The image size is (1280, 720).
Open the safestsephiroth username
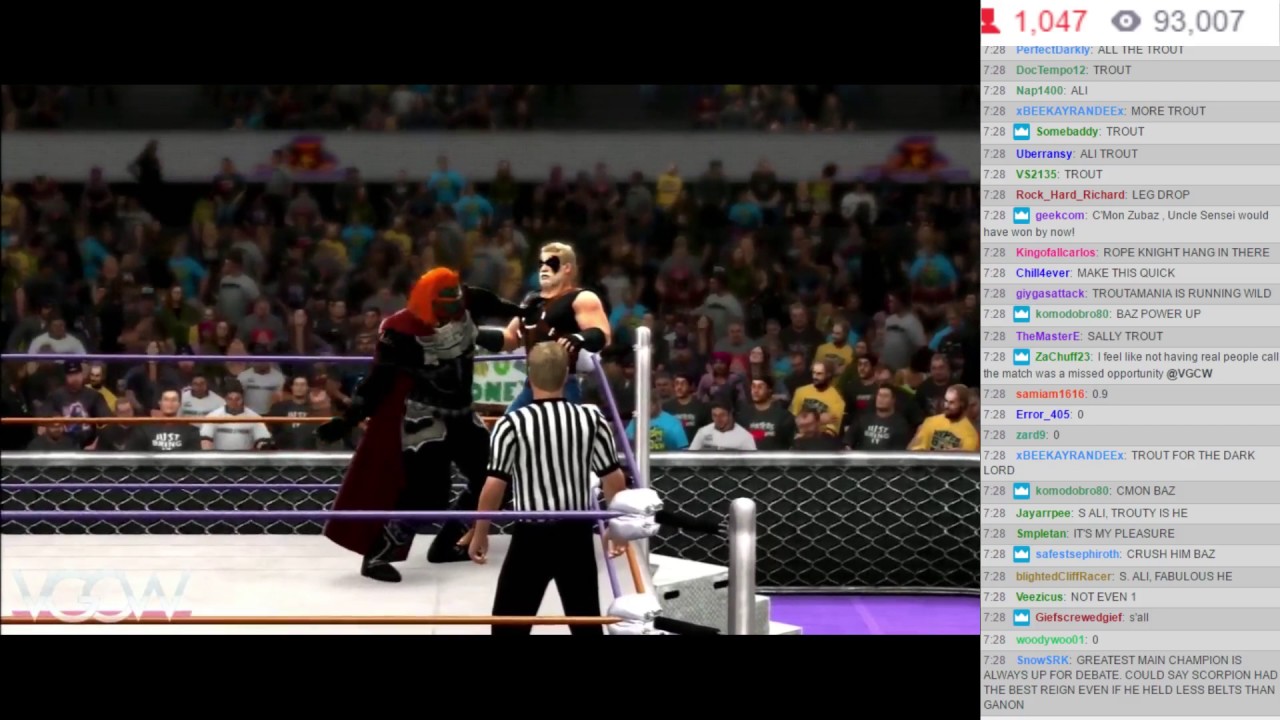[x=1077, y=554]
